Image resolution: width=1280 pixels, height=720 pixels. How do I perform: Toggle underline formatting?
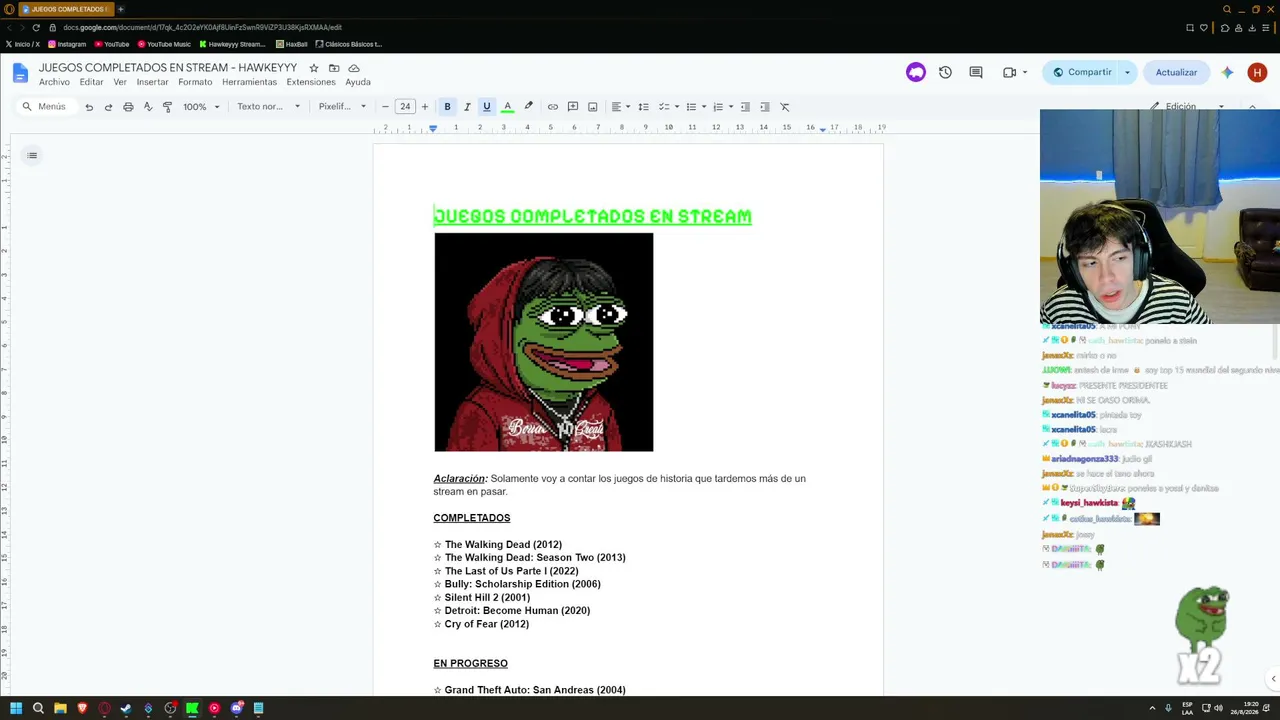(x=487, y=107)
